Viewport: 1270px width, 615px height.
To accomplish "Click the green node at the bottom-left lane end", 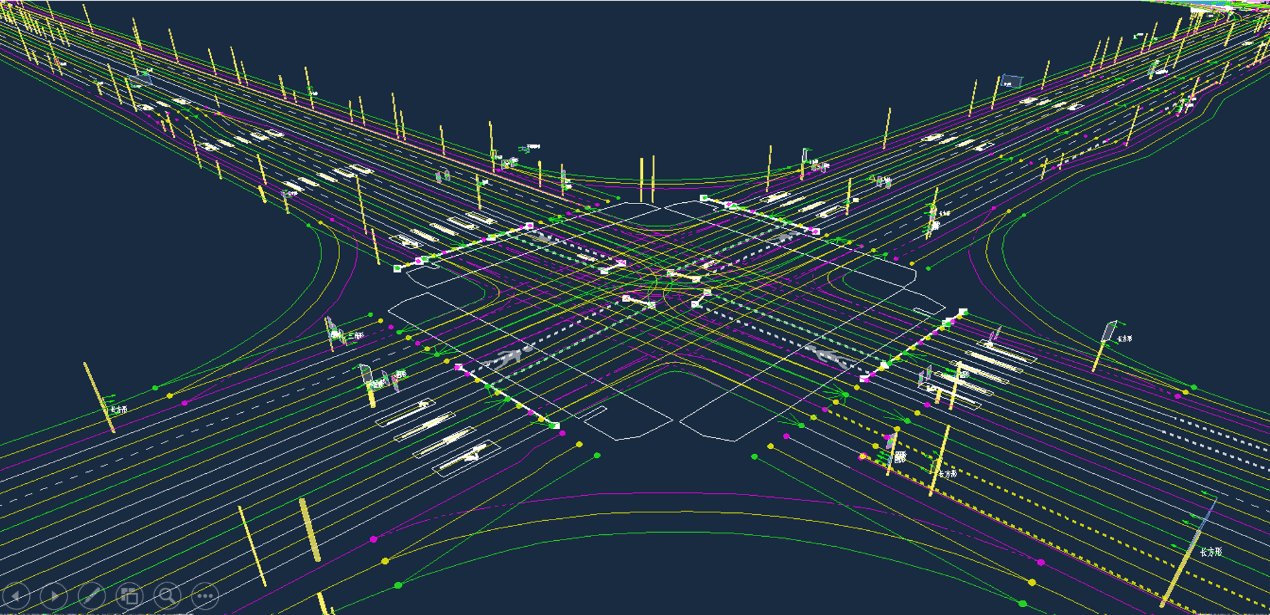I will [398, 585].
